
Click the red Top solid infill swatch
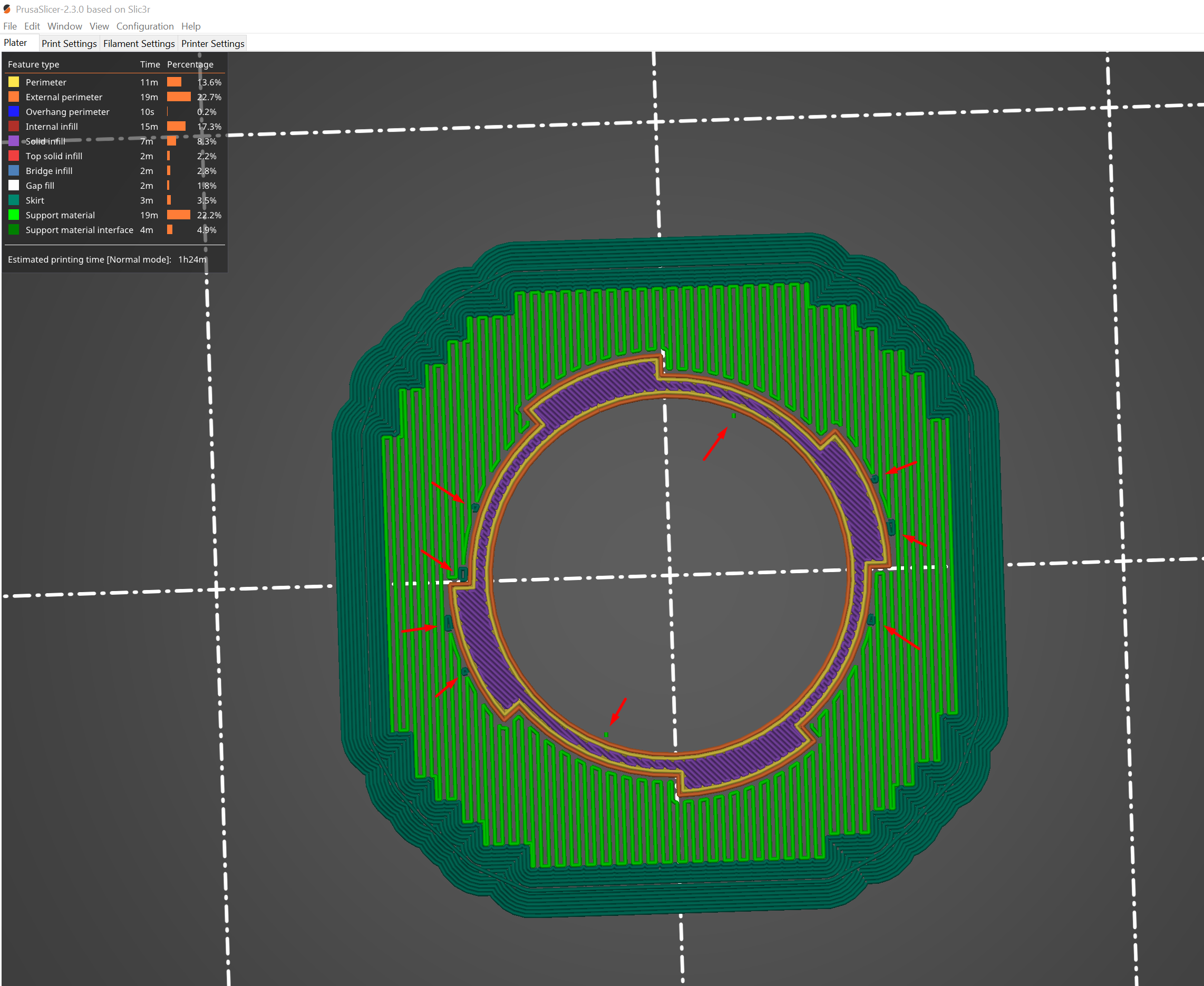(14, 156)
